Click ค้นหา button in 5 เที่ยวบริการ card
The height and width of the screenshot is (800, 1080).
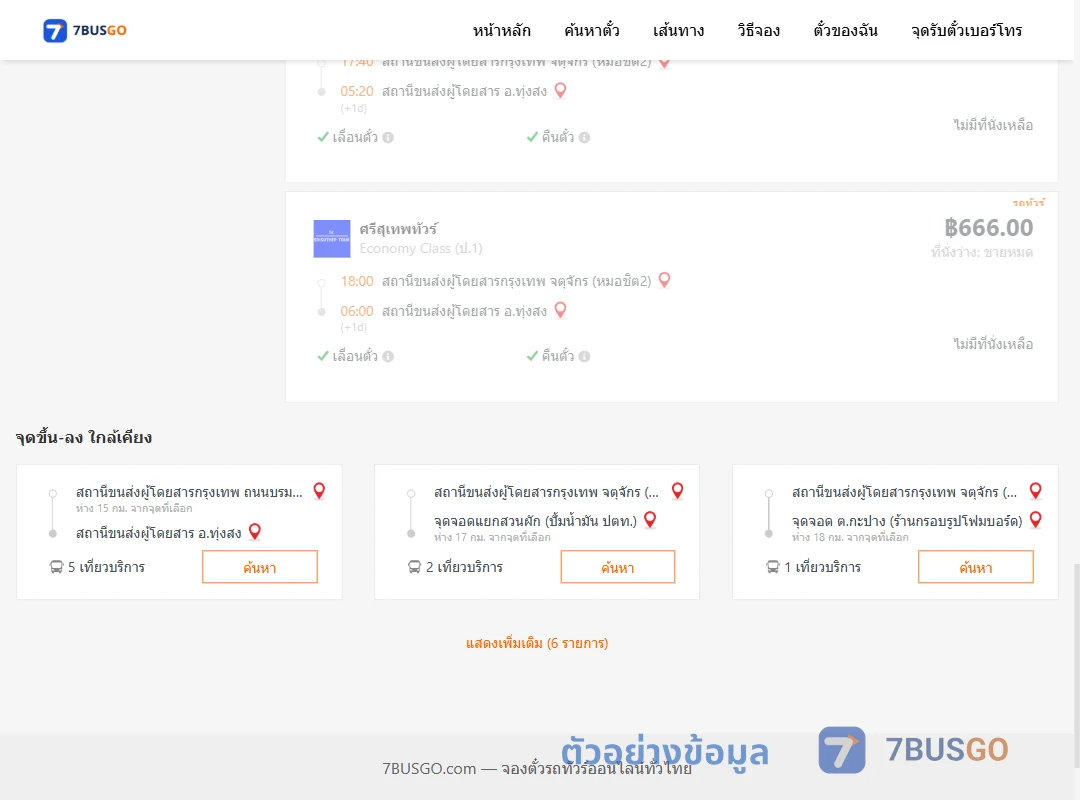pos(260,566)
